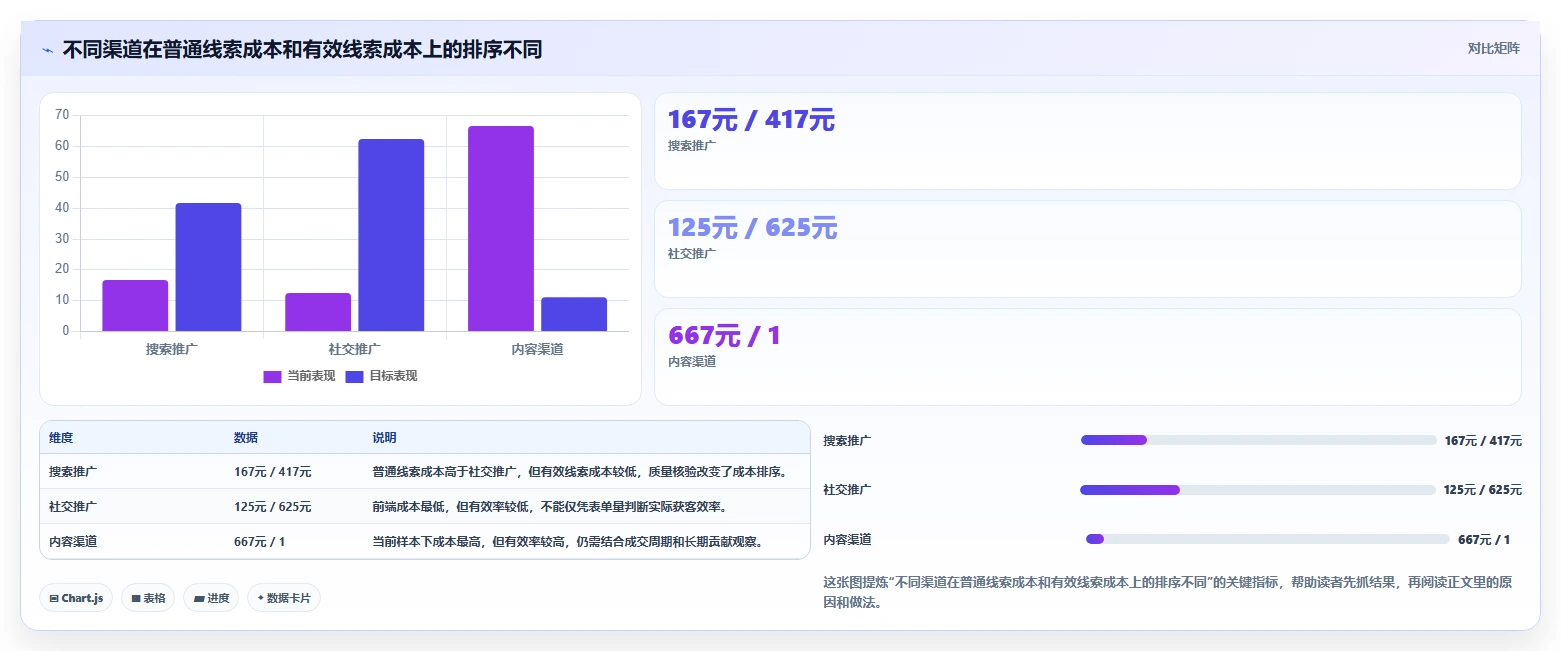
Task: Click the 社交推广 label beside its progress bar
Action: point(847,490)
